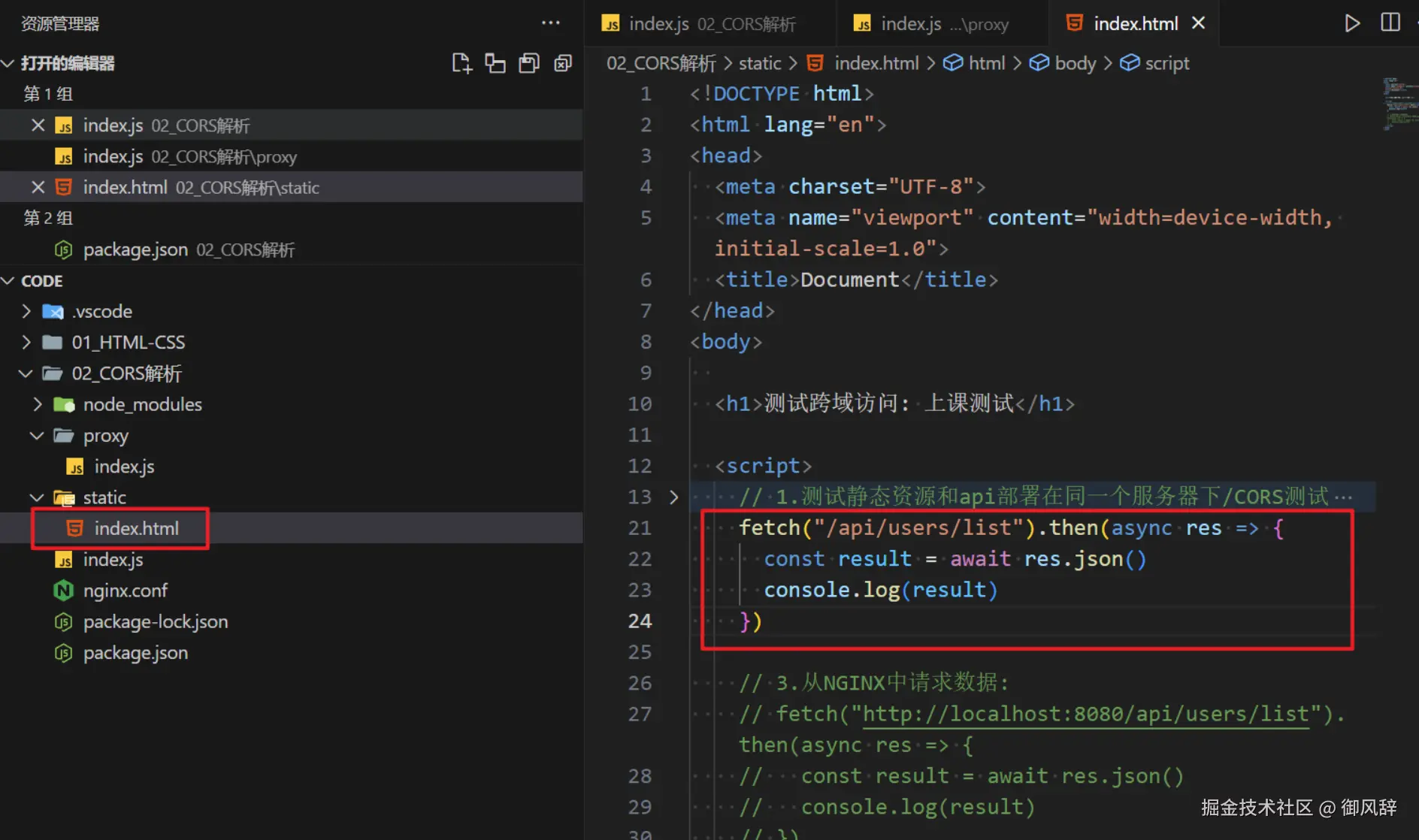
Task: Click the body breadcrumb symbol
Action: point(1076,63)
